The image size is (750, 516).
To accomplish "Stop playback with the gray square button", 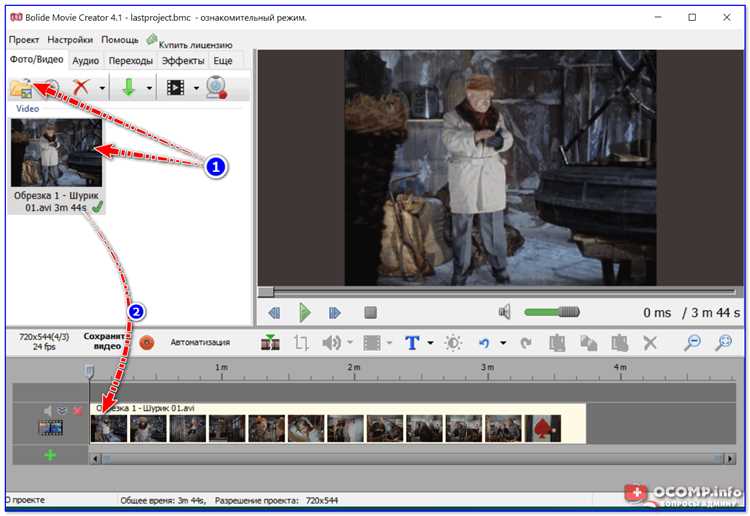I will tap(371, 313).
